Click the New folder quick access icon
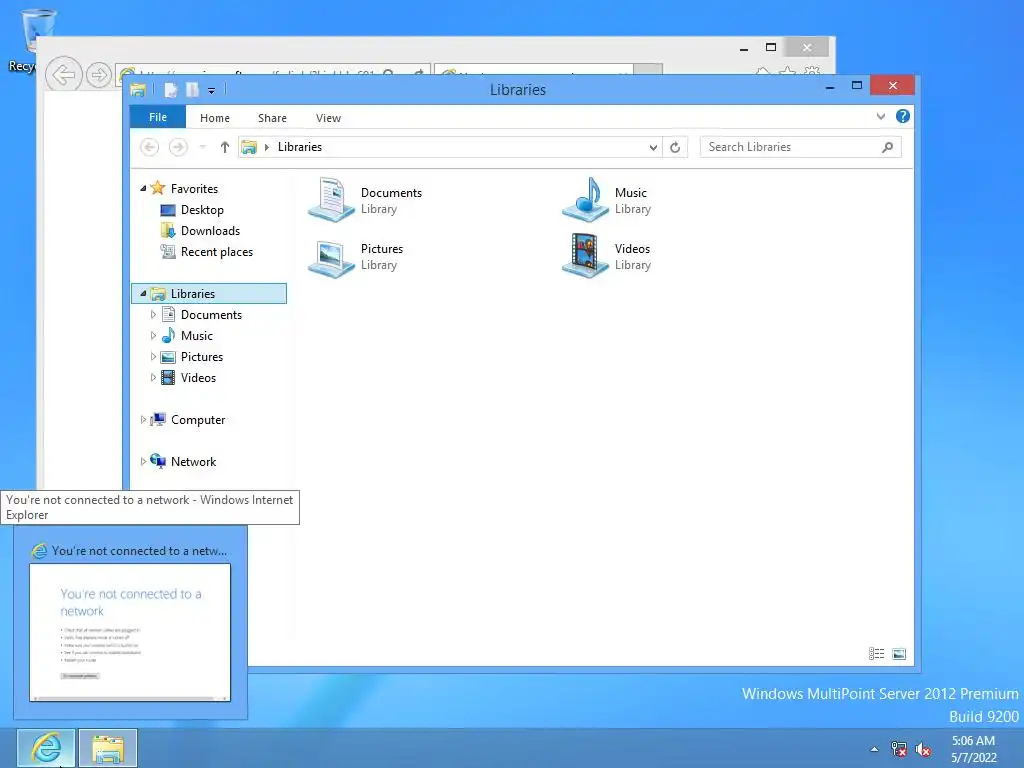This screenshot has height=768, width=1024. [x=192, y=90]
